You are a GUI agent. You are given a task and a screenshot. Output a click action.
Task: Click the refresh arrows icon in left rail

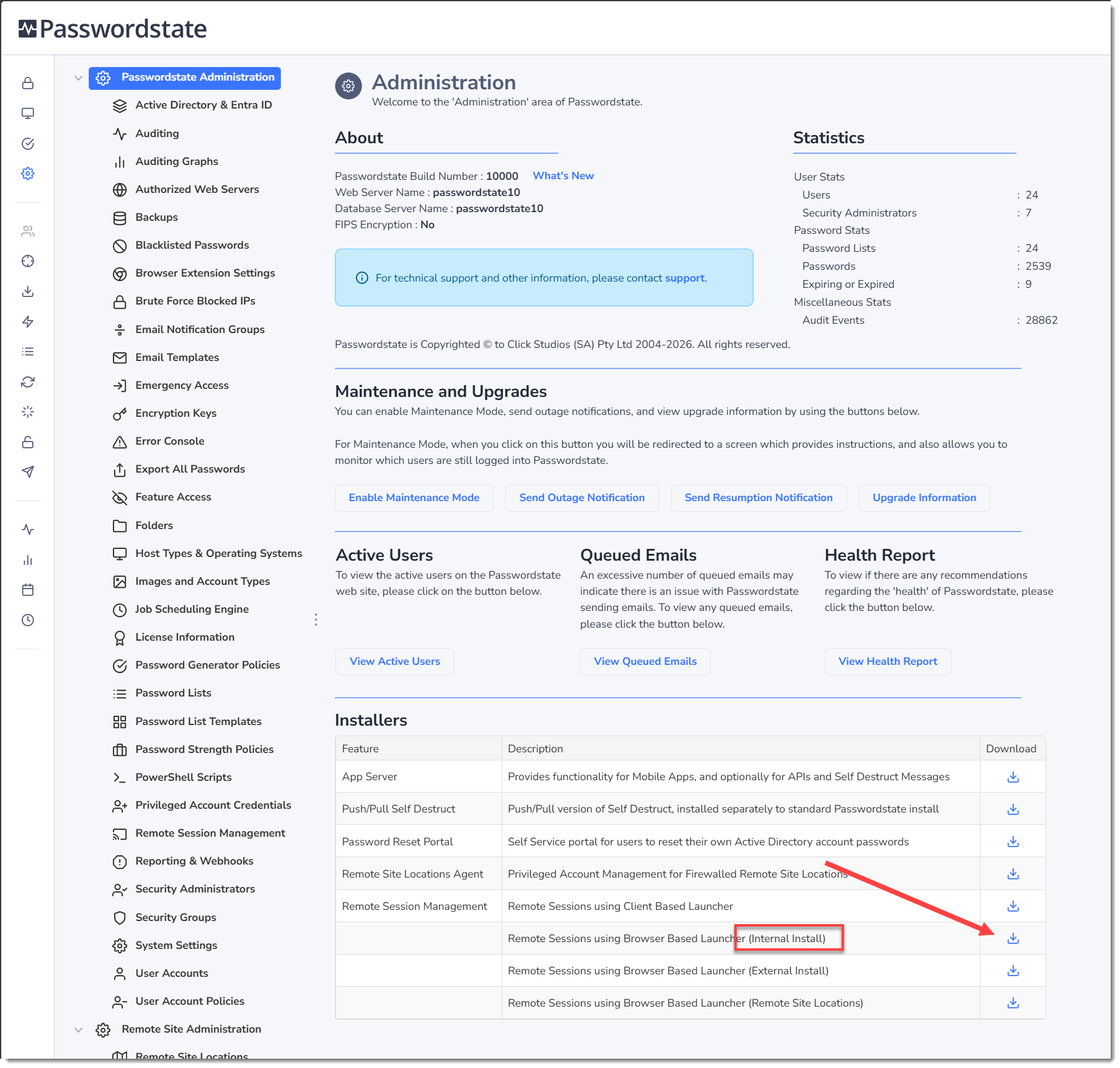coord(28,382)
